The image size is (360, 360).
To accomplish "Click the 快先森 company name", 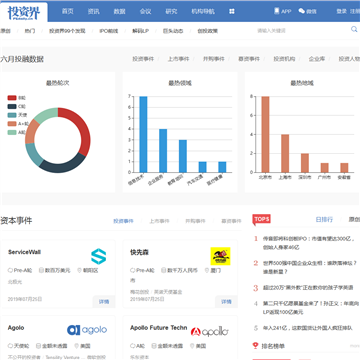I will click(x=139, y=253).
